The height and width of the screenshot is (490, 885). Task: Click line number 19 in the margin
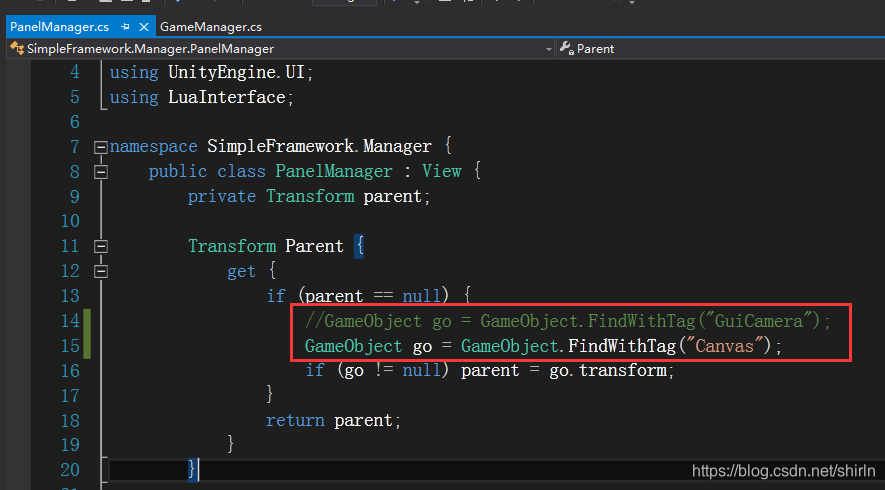point(70,445)
